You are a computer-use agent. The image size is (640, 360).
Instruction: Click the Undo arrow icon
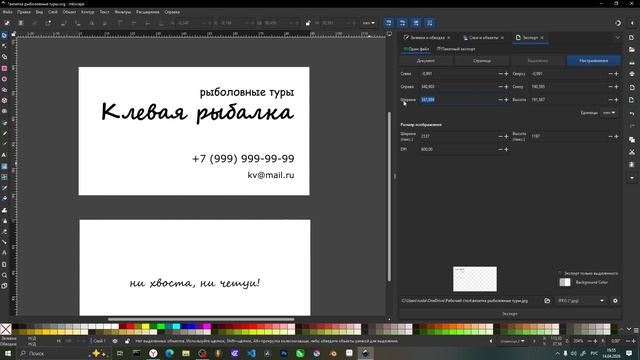632,113
